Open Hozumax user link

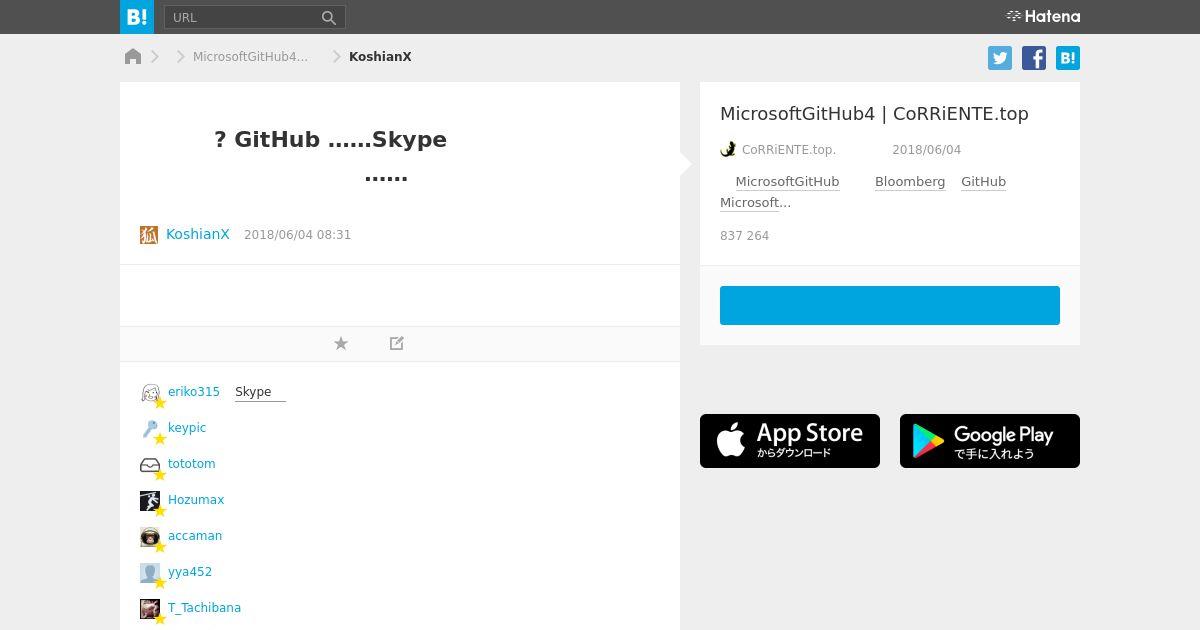click(x=196, y=500)
